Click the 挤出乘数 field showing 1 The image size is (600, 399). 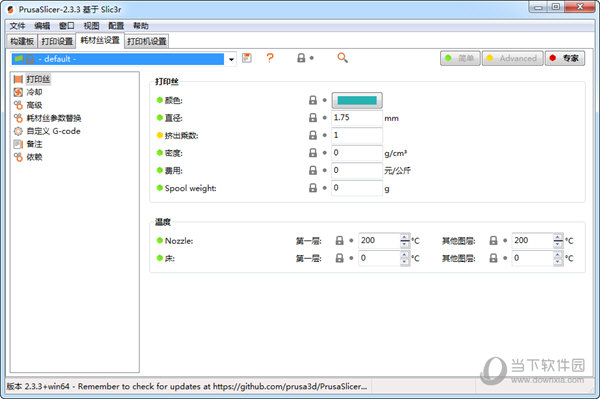pyautogui.click(x=357, y=135)
